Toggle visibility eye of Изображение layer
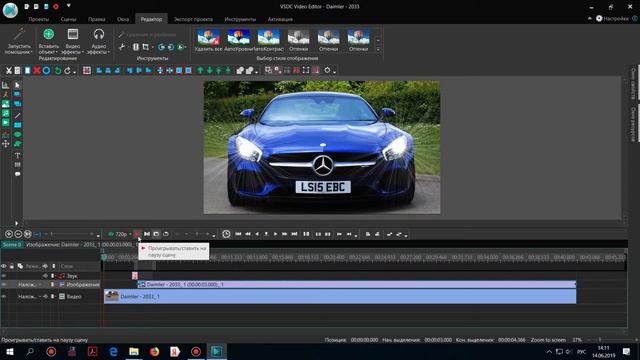The image size is (640, 360). coord(4,284)
